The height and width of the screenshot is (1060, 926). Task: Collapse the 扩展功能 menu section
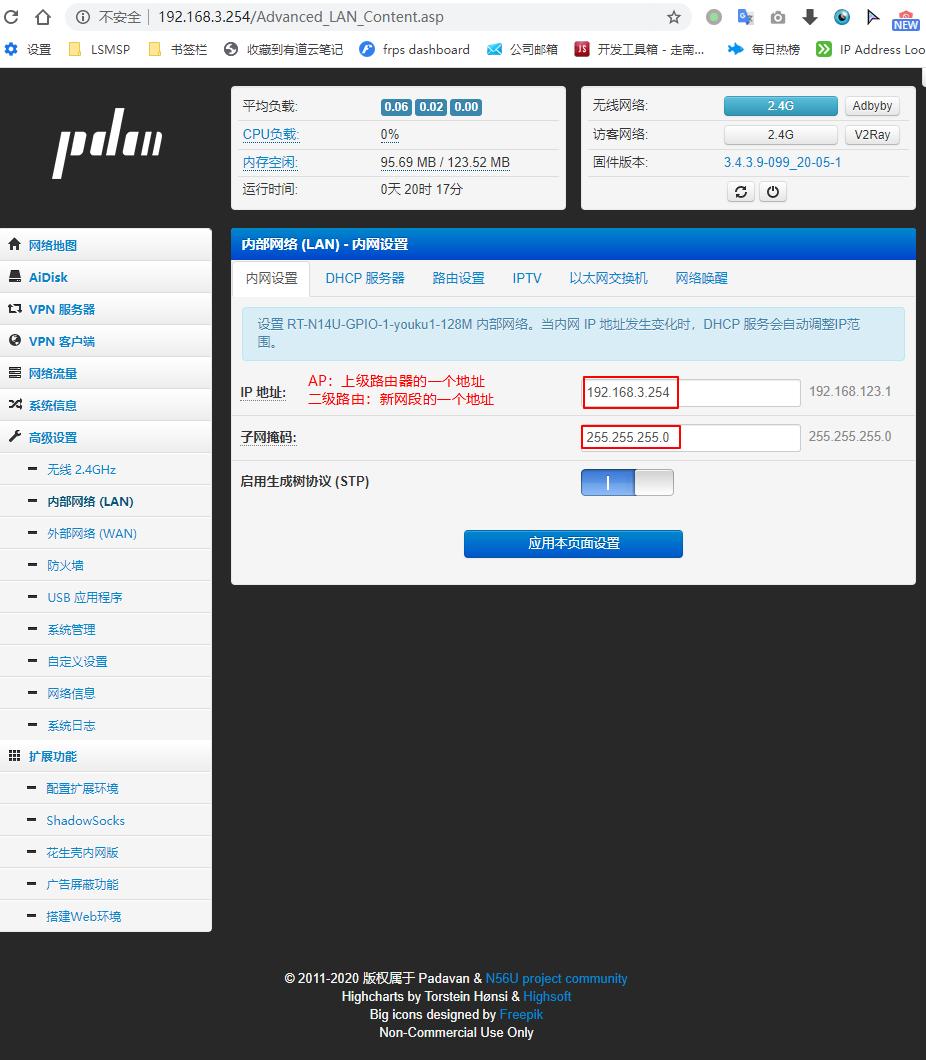coord(105,756)
